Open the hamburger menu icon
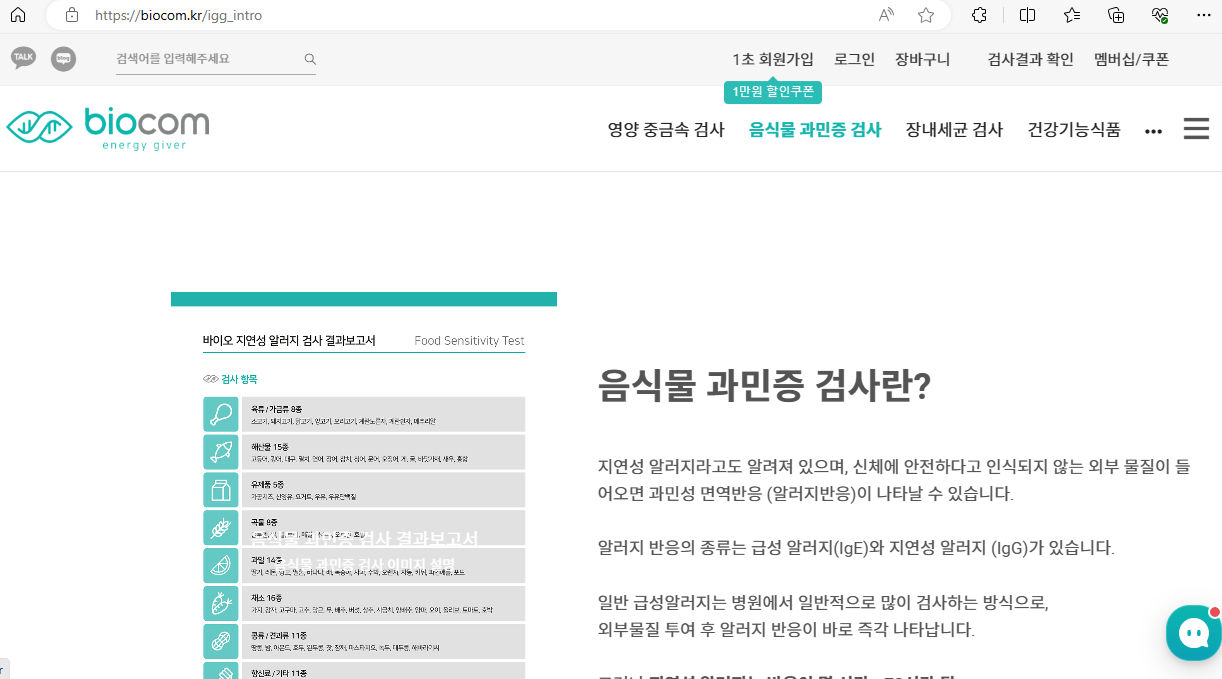Screen dimensions: 1222x679 tap(1196, 129)
